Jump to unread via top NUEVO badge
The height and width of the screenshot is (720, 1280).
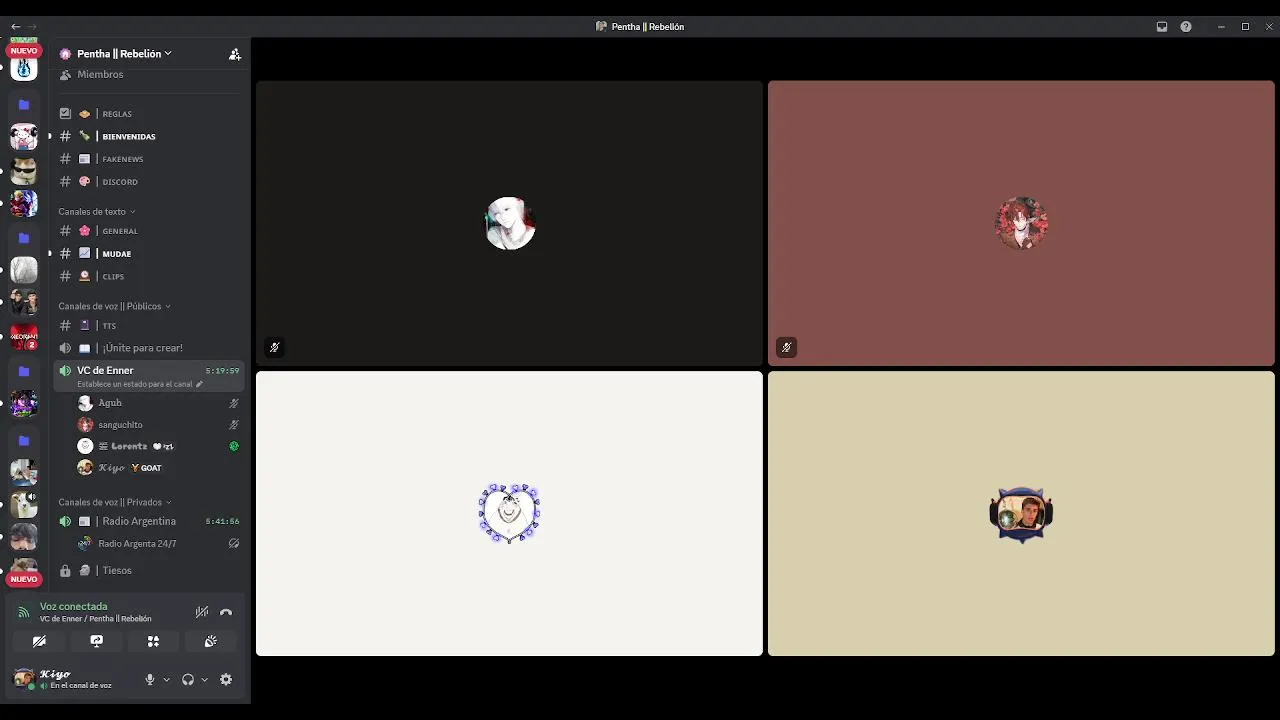tap(24, 50)
